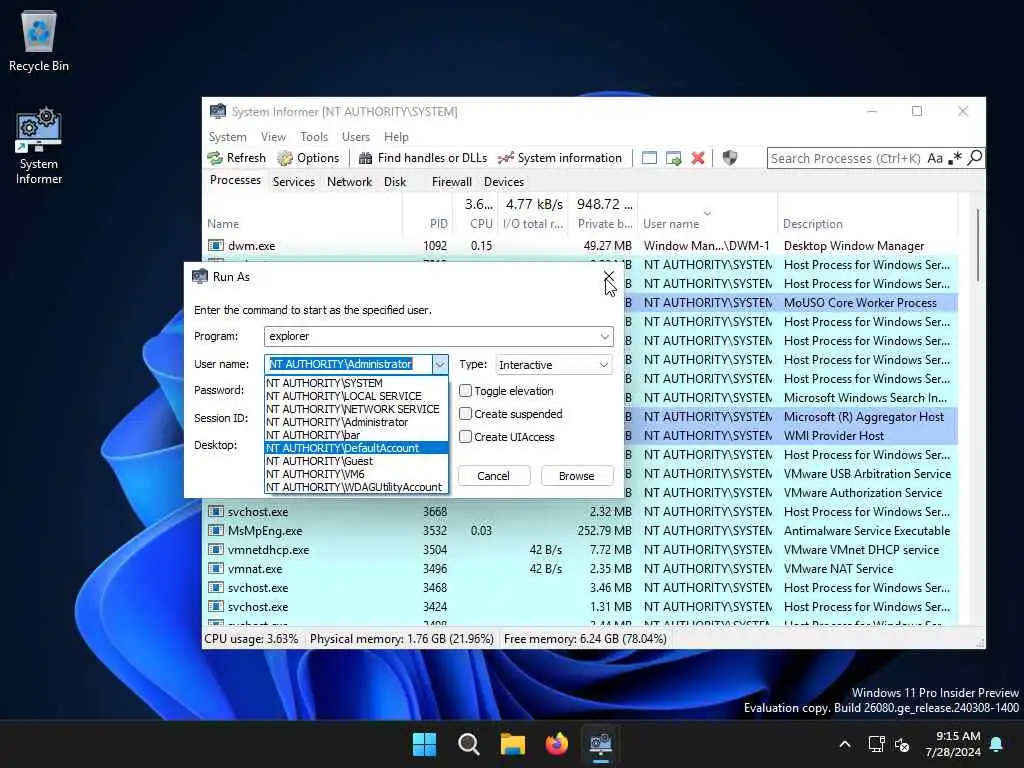This screenshot has height=768, width=1024.
Task: Click the dwm.exe process icon
Action: 216,246
